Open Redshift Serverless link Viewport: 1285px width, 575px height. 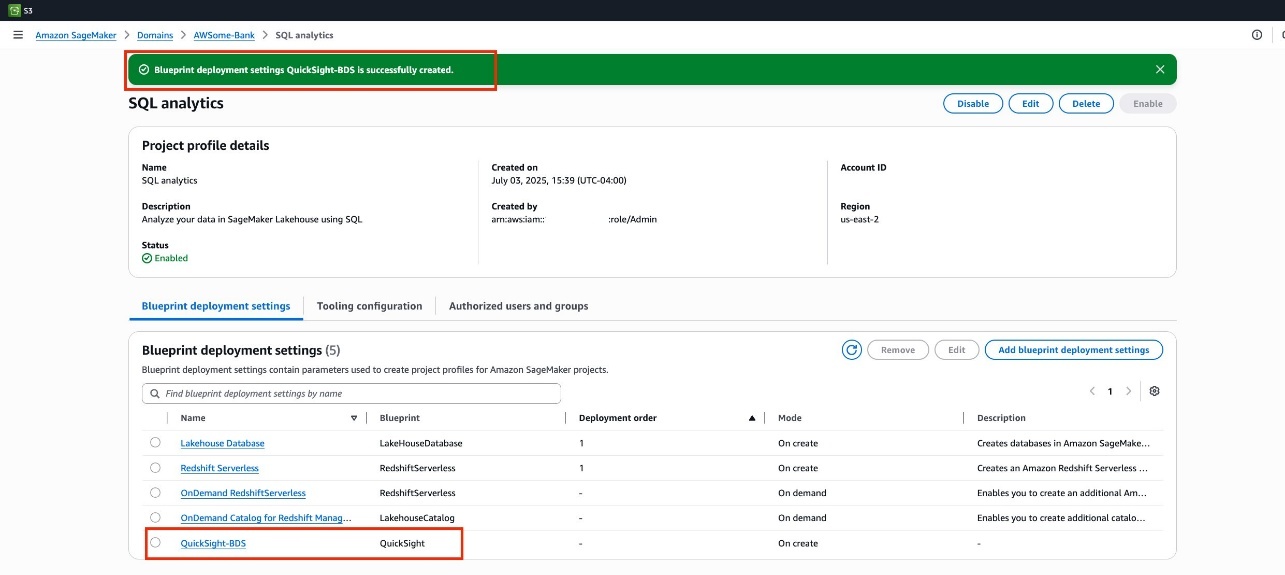pyautogui.click(x=219, y=468)
